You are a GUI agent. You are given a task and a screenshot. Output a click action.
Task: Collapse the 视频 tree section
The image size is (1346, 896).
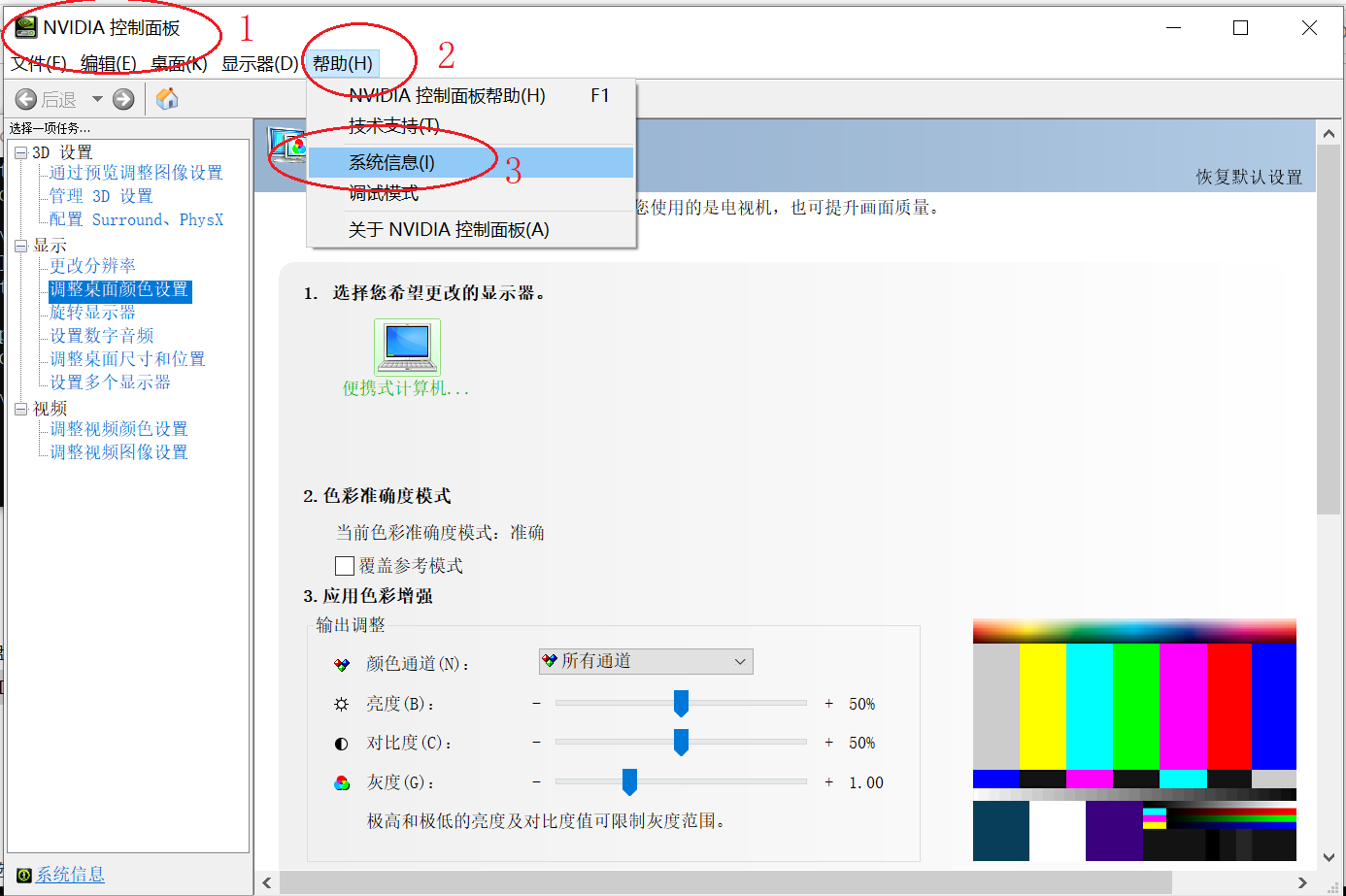[x=21, y=408]
